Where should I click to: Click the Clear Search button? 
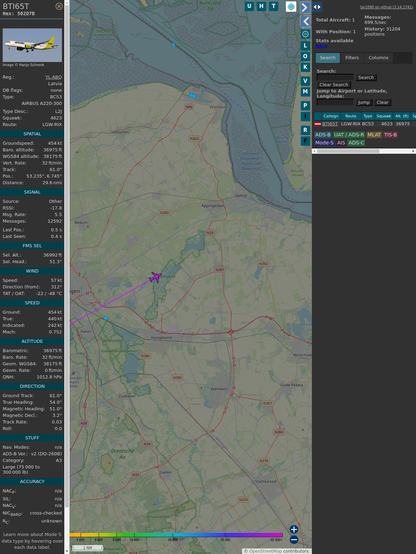334,85
